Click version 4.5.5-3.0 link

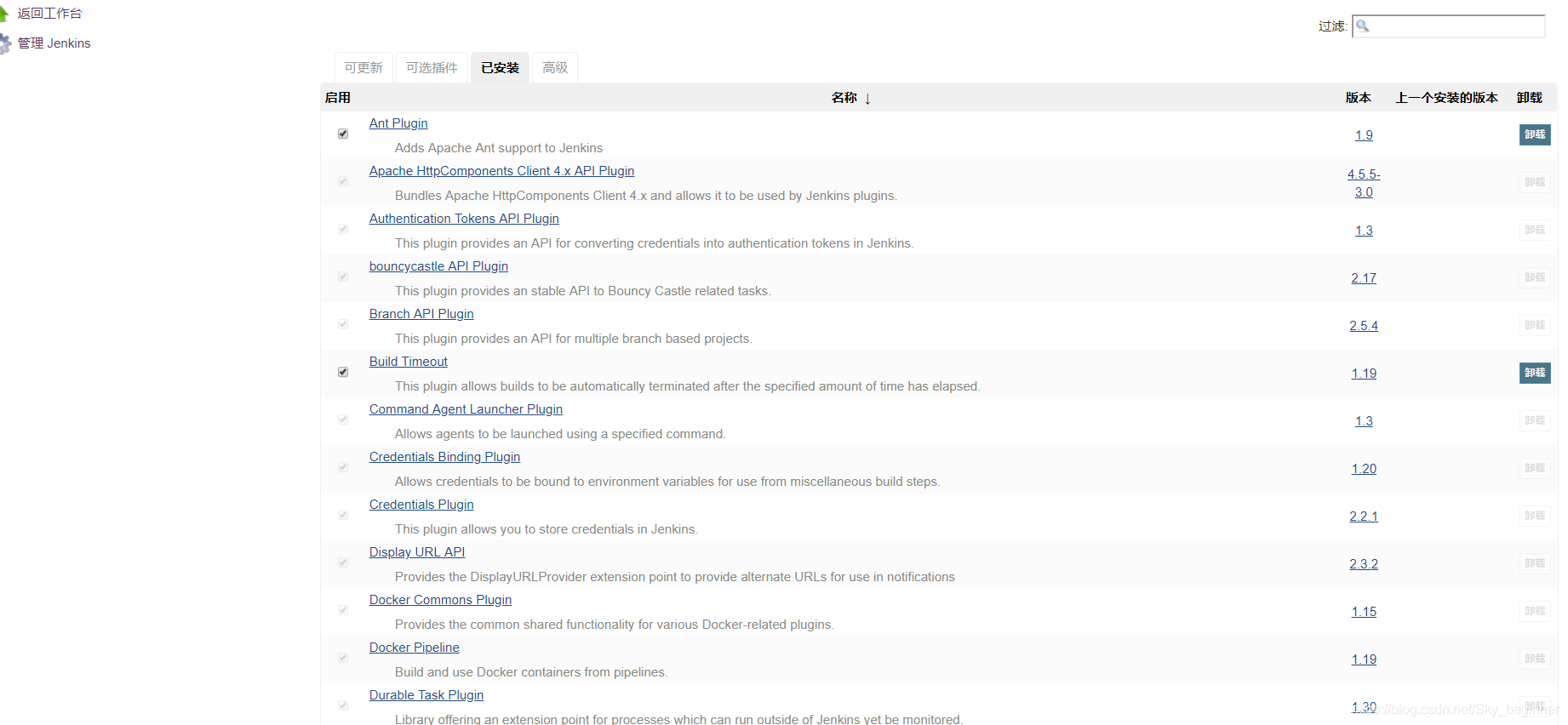click(1364, 183)
